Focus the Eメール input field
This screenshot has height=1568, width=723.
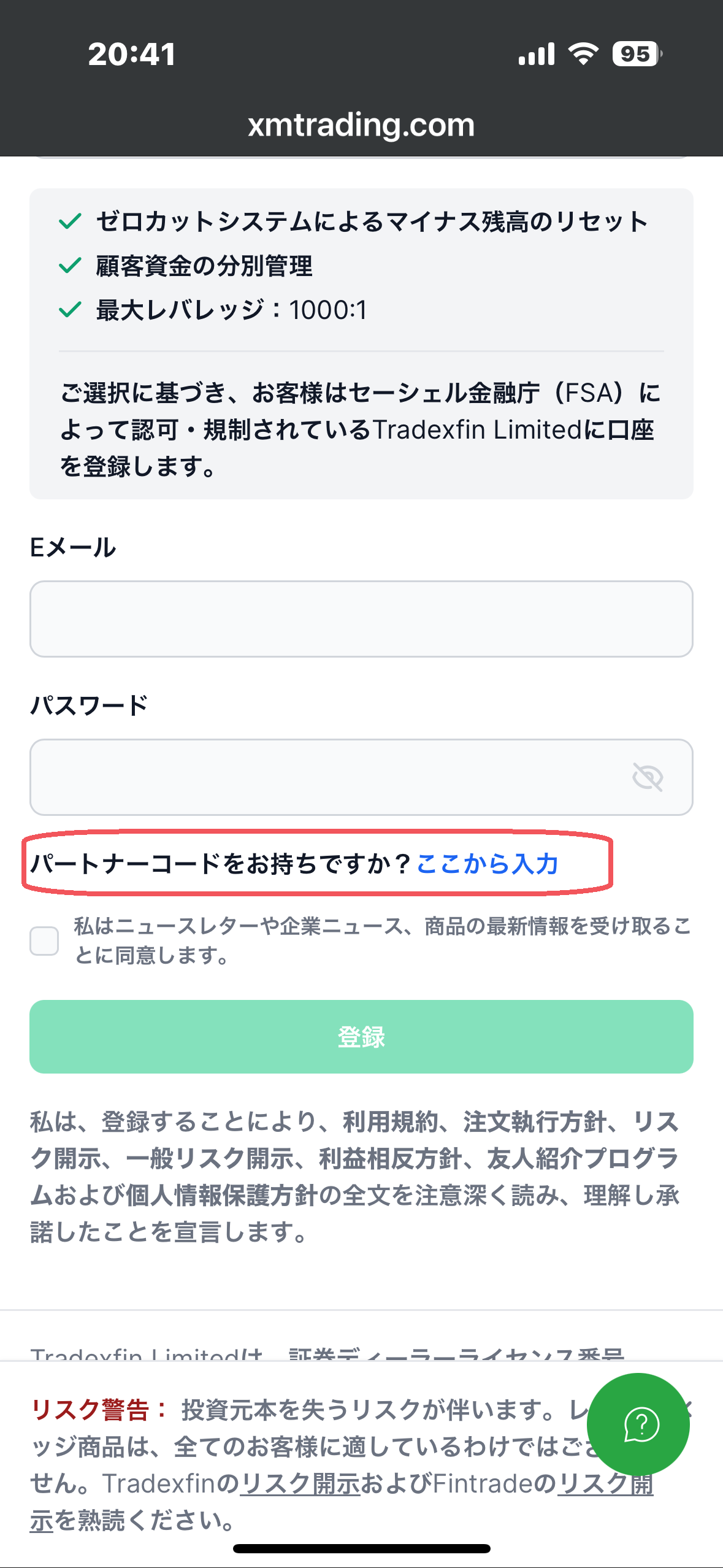point(361,619)
